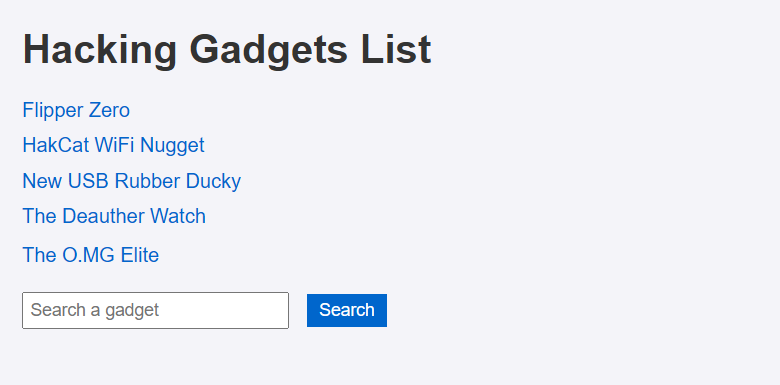This screenshot has height=385, width=780.
Task: Focus the Search a gadget field
Action: (155, 310)
